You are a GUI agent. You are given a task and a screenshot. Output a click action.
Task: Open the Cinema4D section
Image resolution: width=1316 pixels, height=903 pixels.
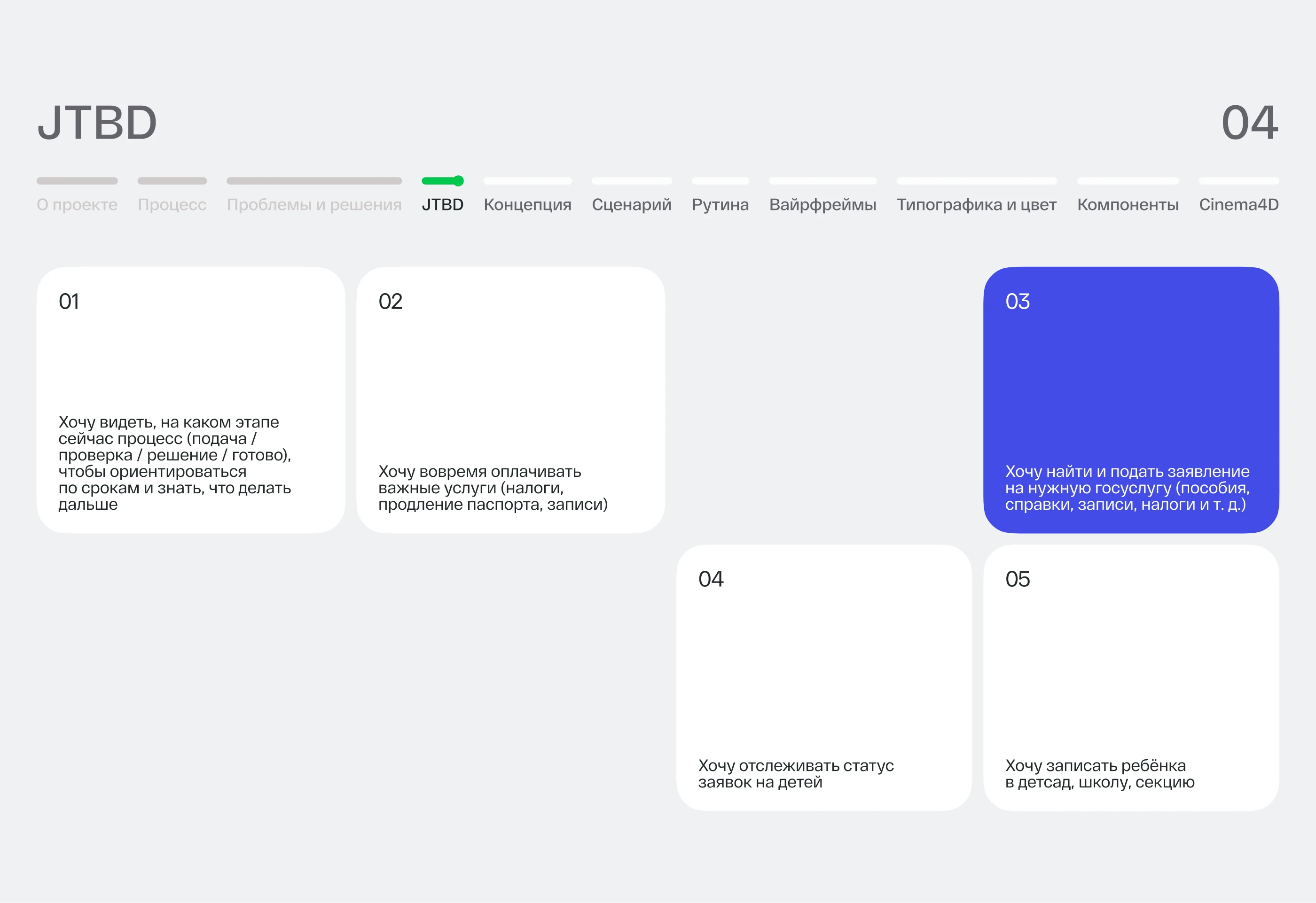[1239, 204]
